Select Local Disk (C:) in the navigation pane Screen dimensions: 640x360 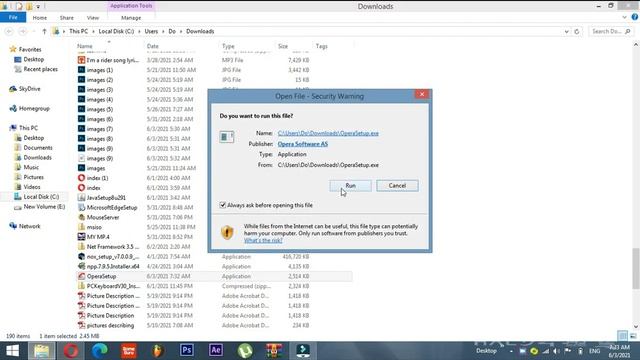point(36,196)
